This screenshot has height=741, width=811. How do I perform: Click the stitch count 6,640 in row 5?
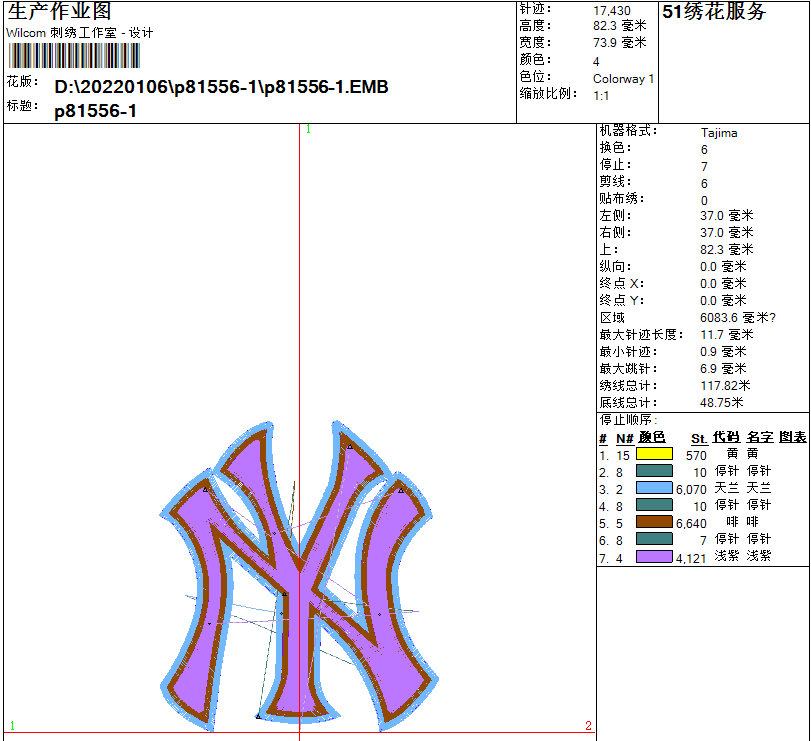click(691, 523)
